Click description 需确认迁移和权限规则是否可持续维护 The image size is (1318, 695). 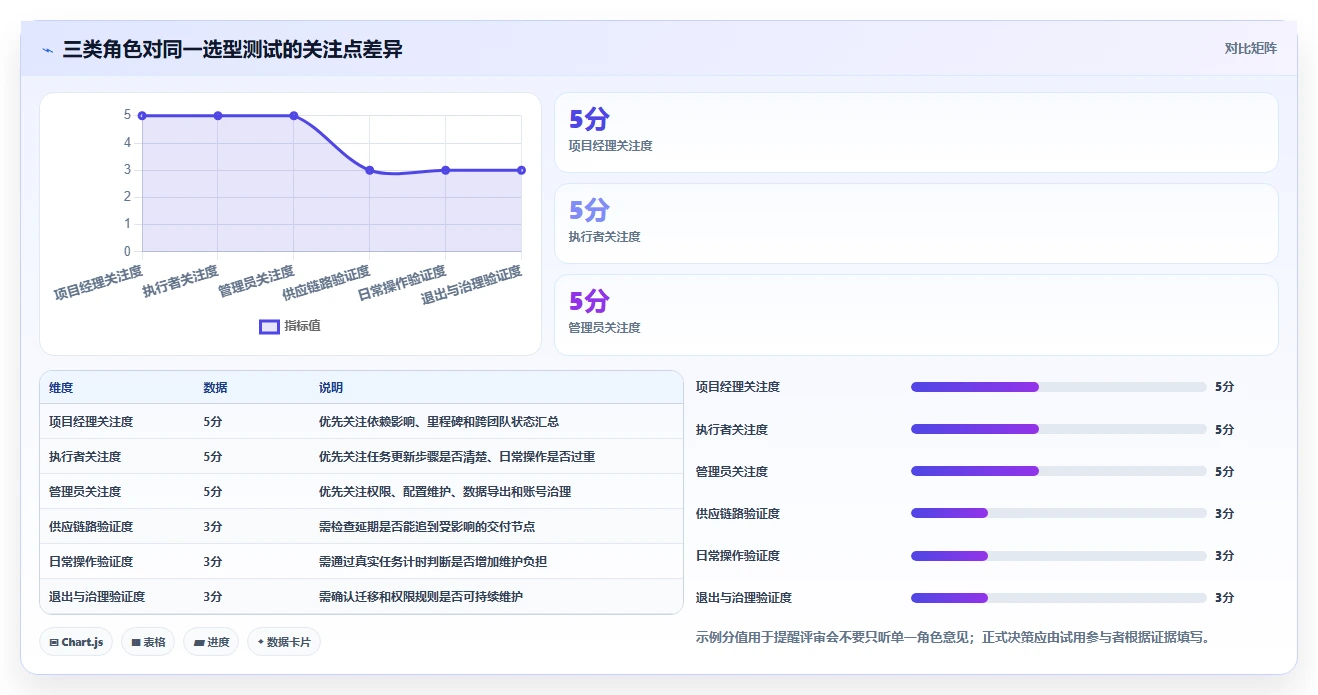point(421,597)
